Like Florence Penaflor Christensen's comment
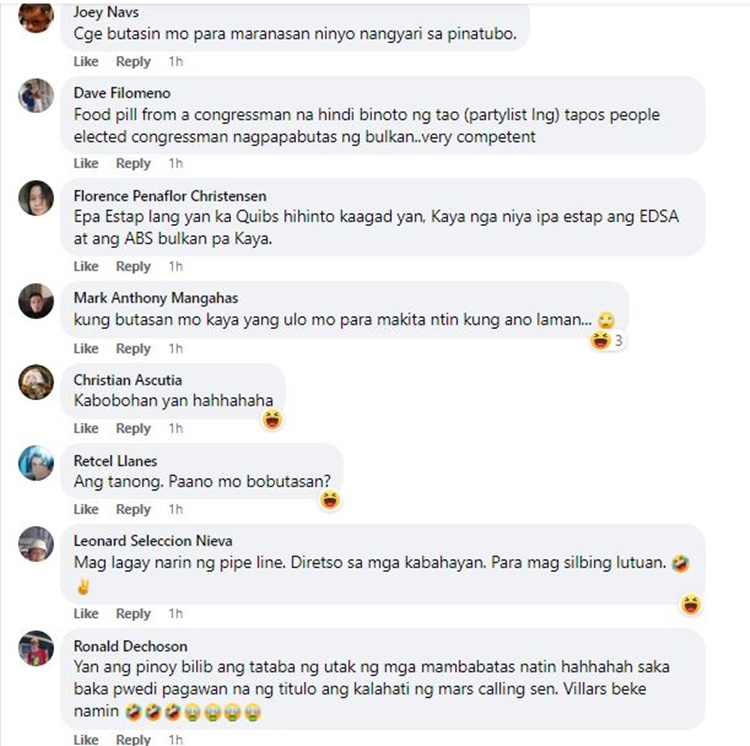Viewport: 750px width, 746px height. [86, 266]
